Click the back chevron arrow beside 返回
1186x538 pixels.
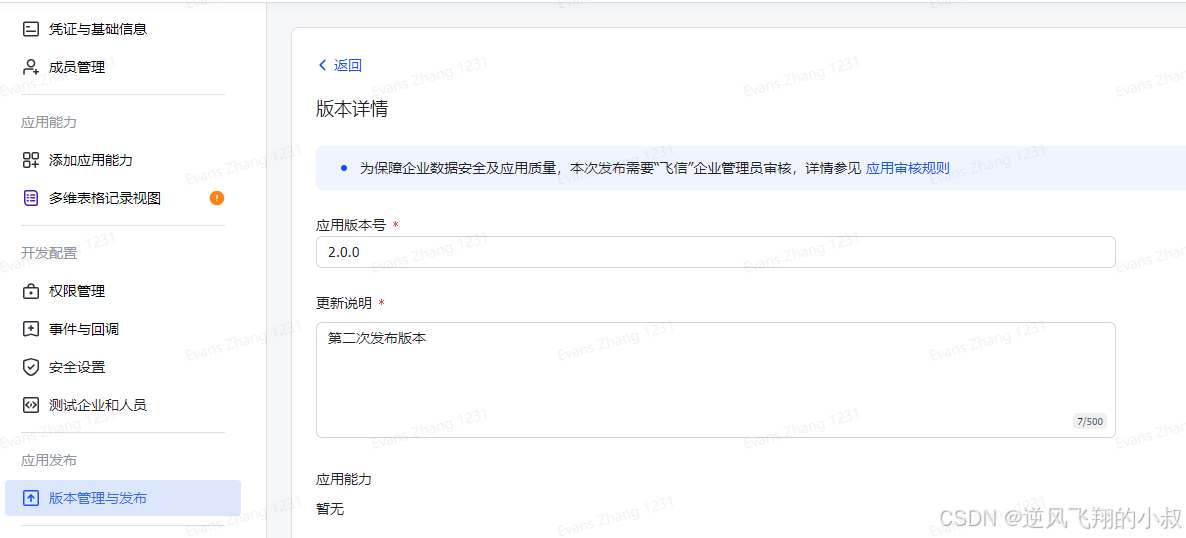tap(322, 65)
